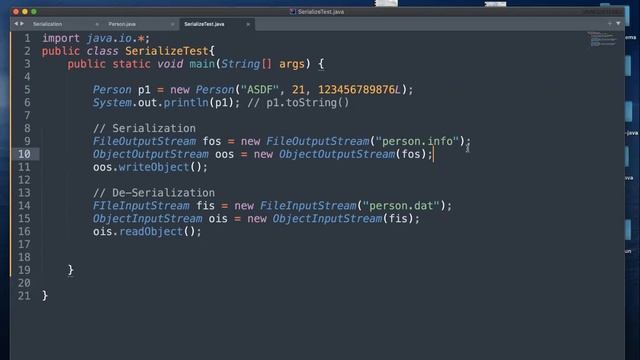
Task: Click the forward navigation arrow left of tabs
Action: click(22, 24)
